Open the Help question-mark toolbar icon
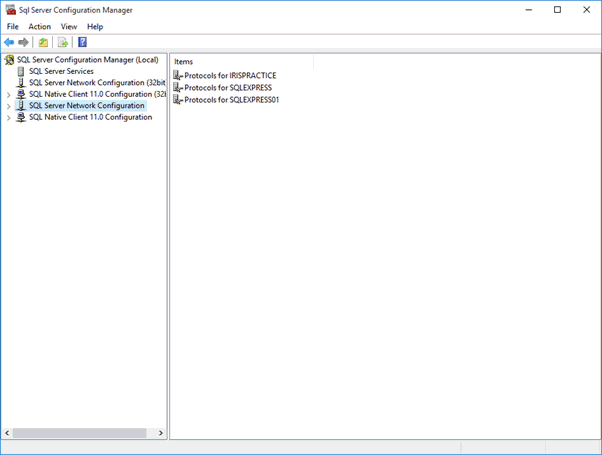The image size is (602, 455). (82, 42)
